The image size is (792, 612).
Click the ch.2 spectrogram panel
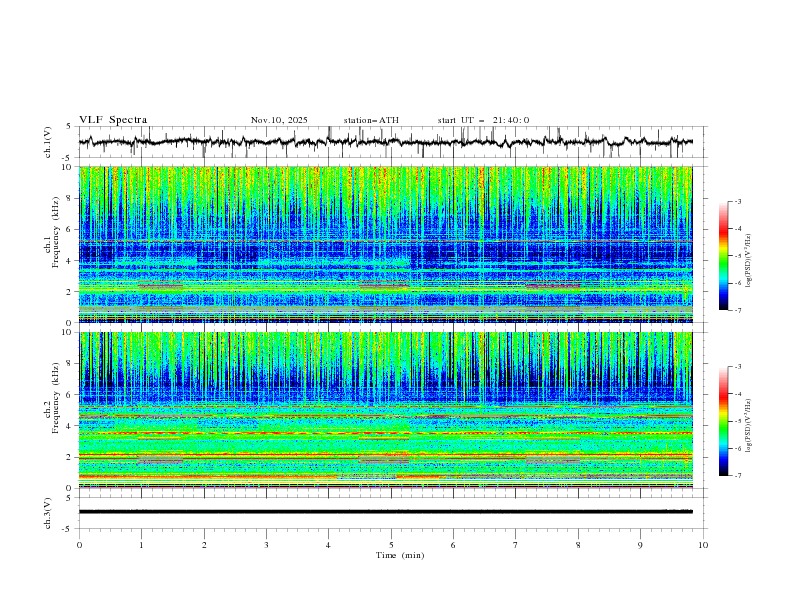coord(385,410)
